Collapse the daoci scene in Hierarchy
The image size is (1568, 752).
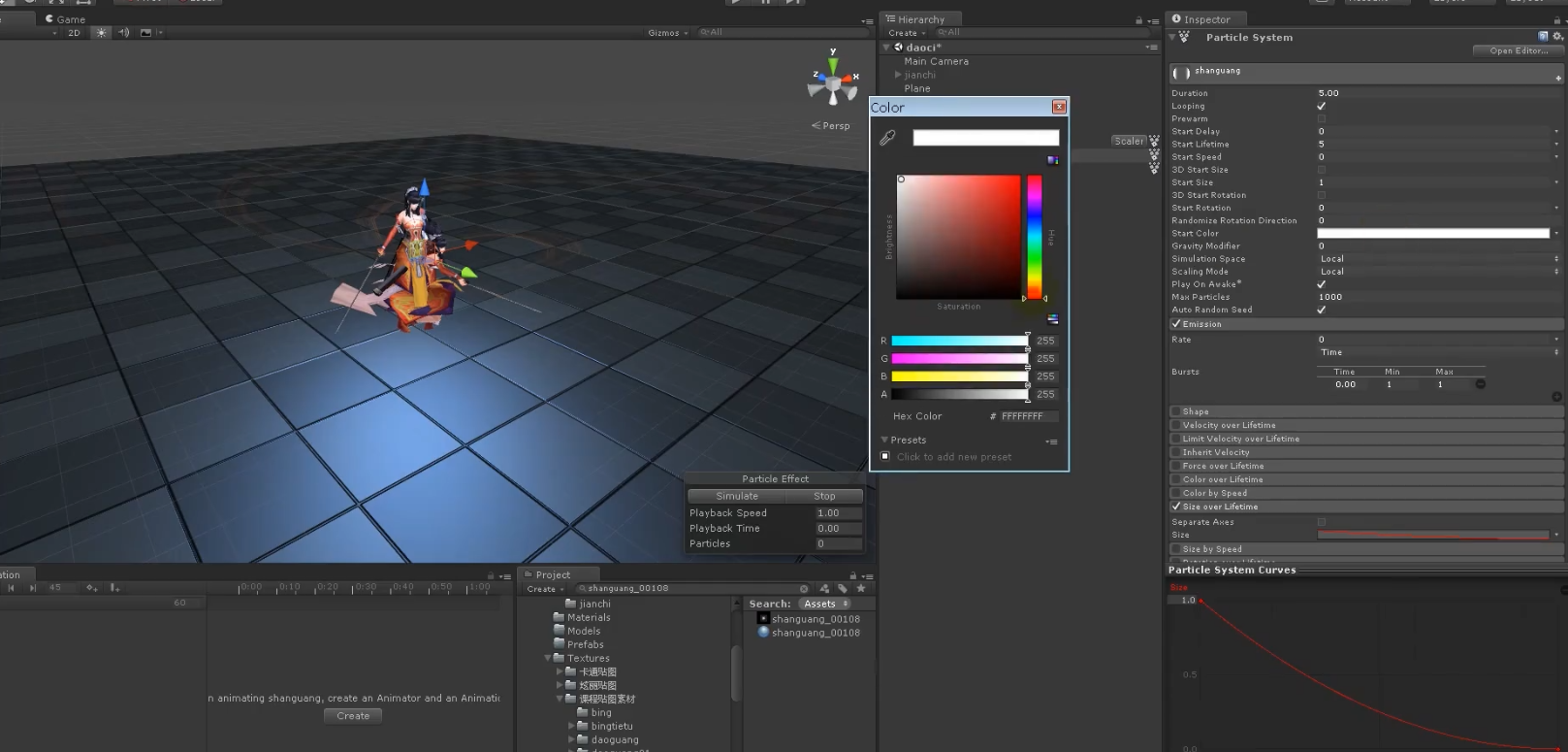pos(886,47)
